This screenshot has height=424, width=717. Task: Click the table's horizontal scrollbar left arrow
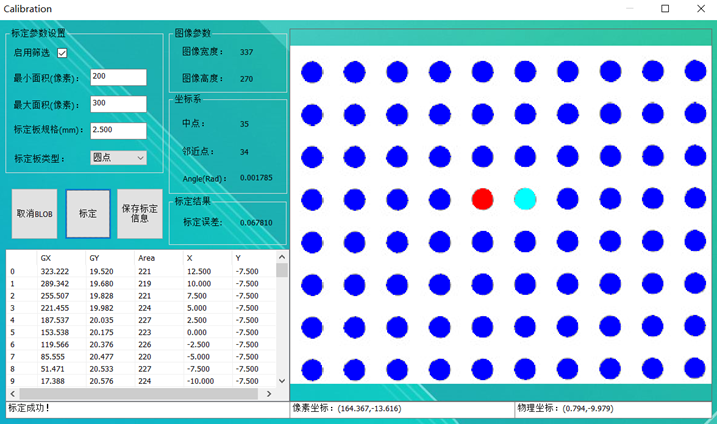pos(12,394)
